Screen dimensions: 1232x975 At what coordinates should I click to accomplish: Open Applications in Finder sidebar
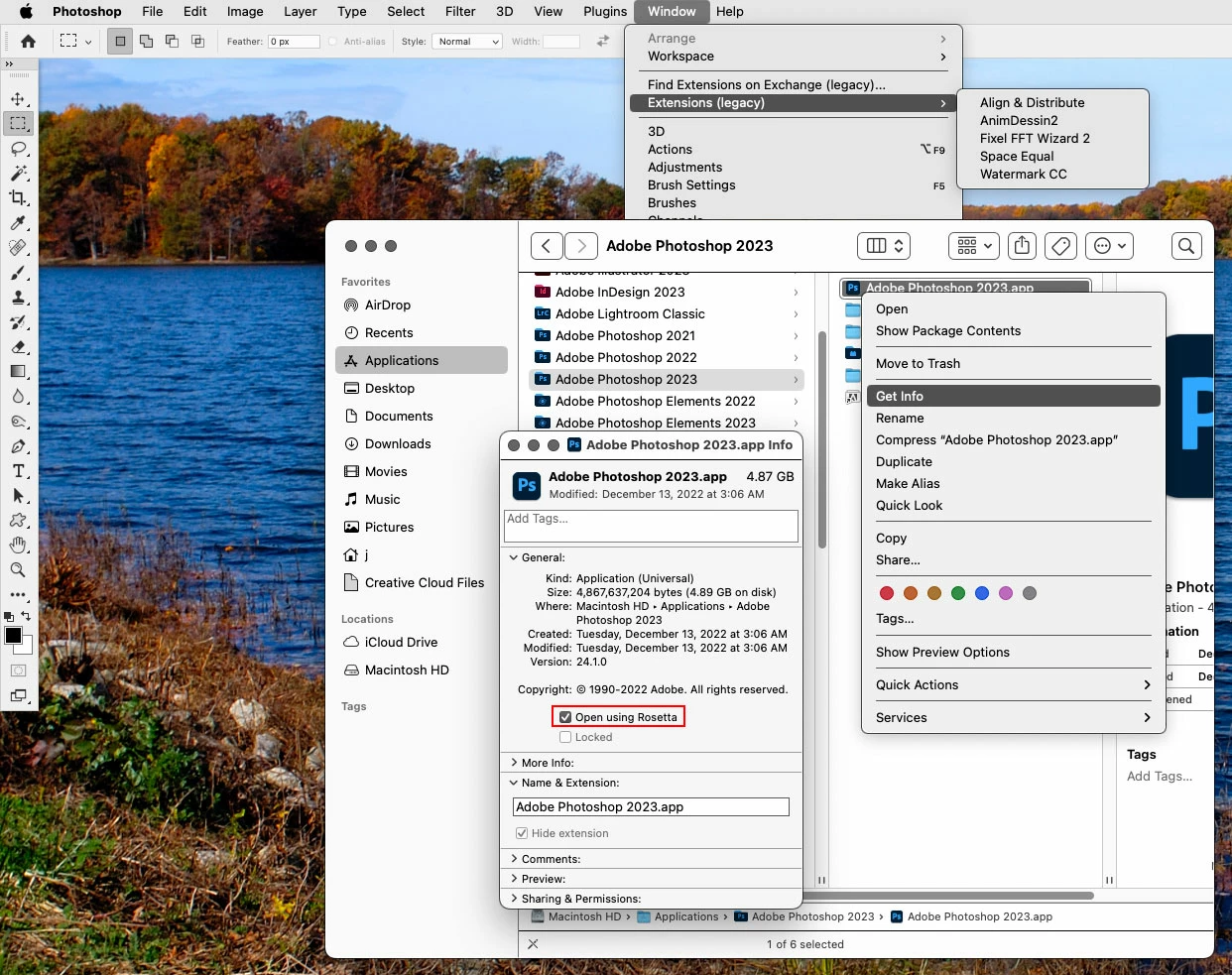click(x=422, y=361)
